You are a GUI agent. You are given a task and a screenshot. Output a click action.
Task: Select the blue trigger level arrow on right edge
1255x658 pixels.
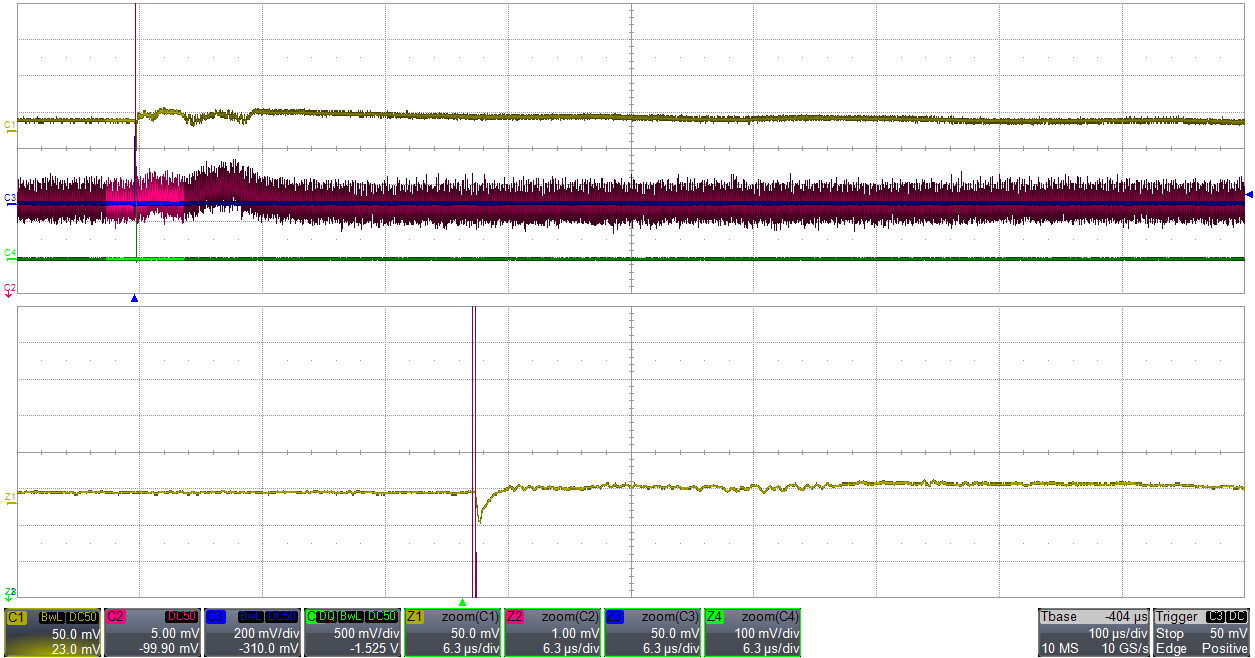(x=1249, y=194)
